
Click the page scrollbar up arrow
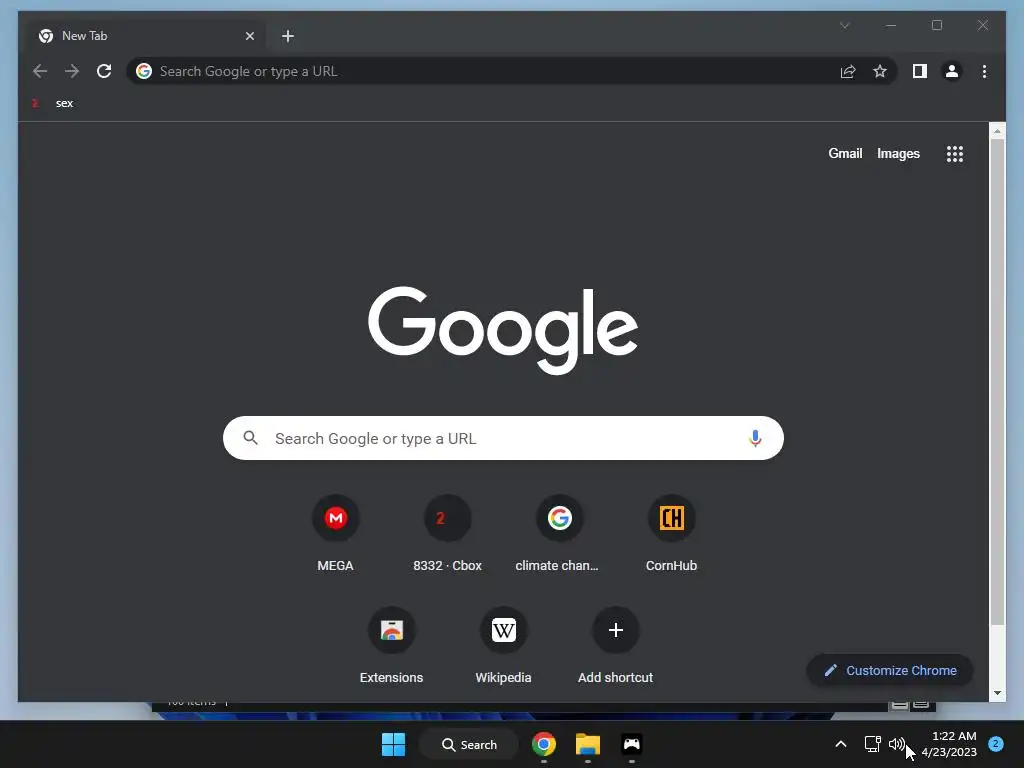997,131
